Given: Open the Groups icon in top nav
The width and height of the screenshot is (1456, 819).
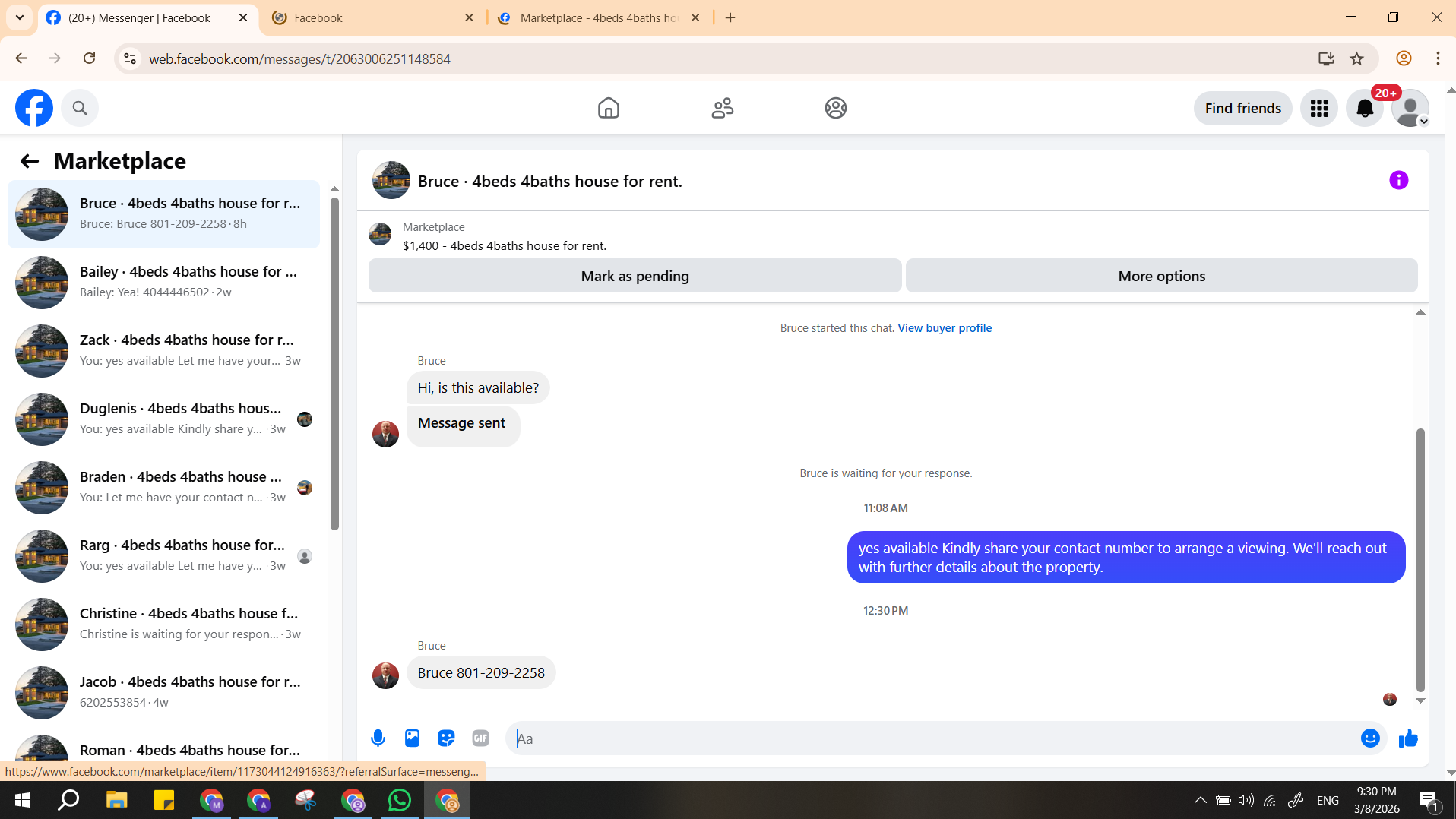Looking at the screenshot, I should click(836, 108).
